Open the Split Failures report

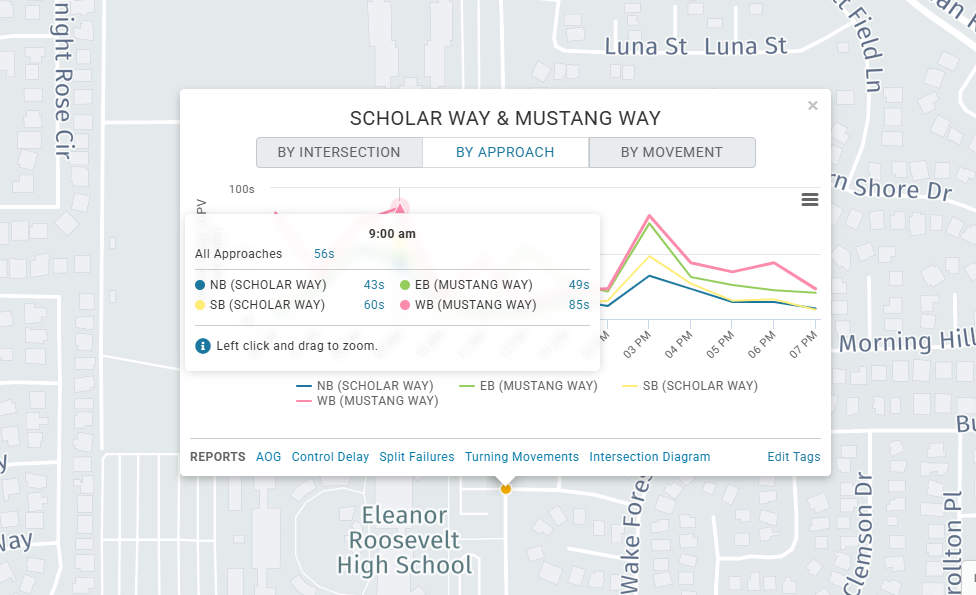pos(417,457)
